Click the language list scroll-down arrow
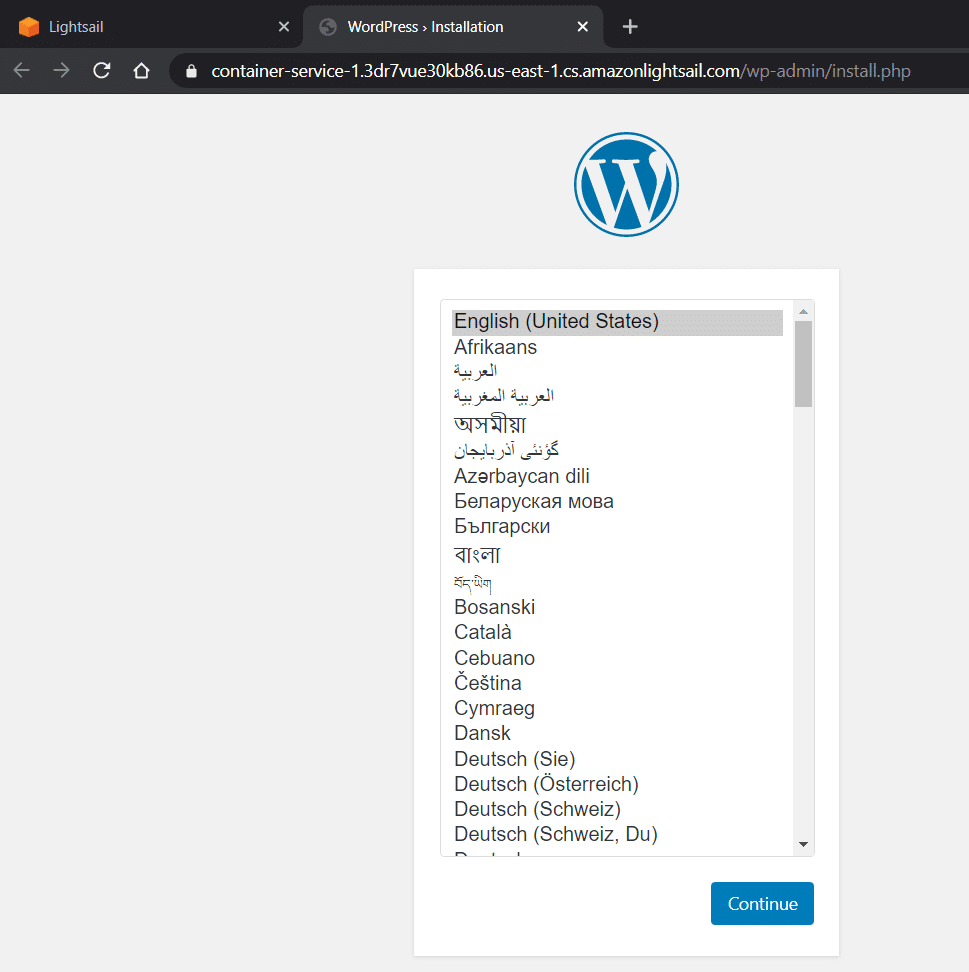This screenshot has width=969, height=972. 803,844
